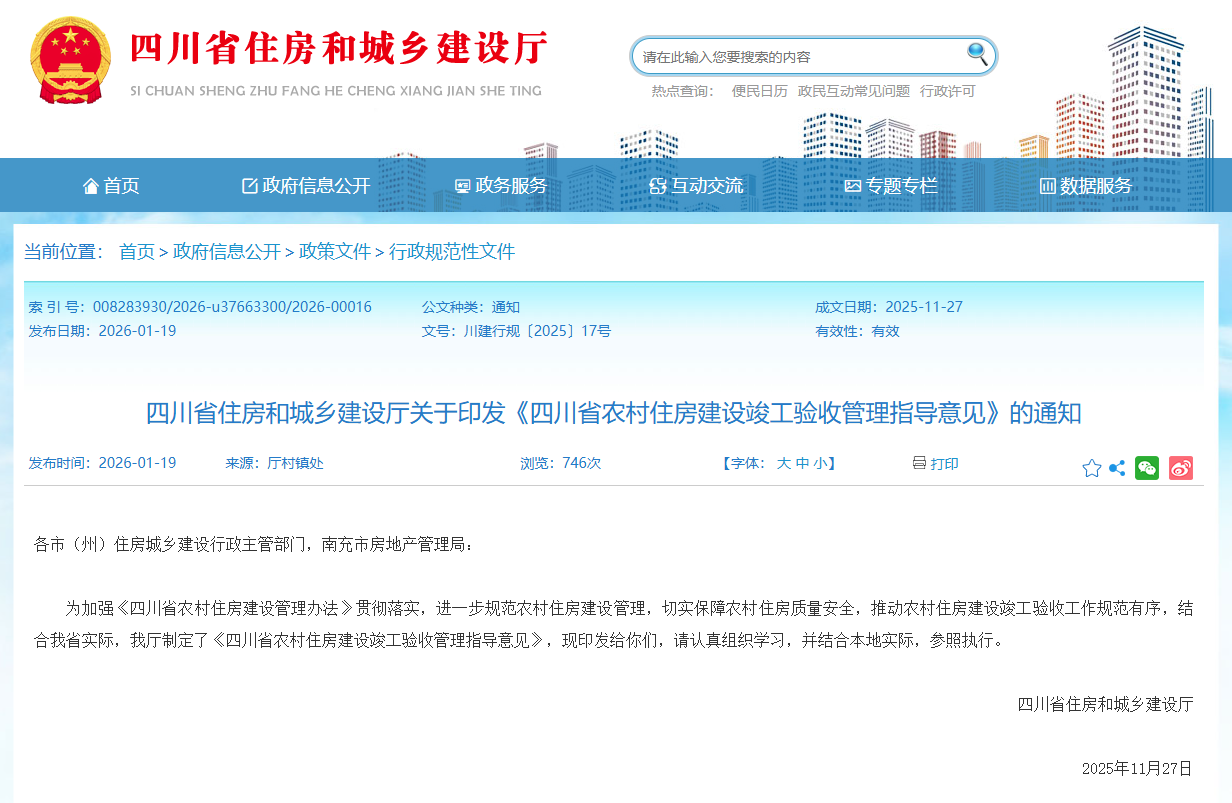Open the 互动交流 menu
Image resolution: width=1232 pixels, height=803 pixels.
700,185
